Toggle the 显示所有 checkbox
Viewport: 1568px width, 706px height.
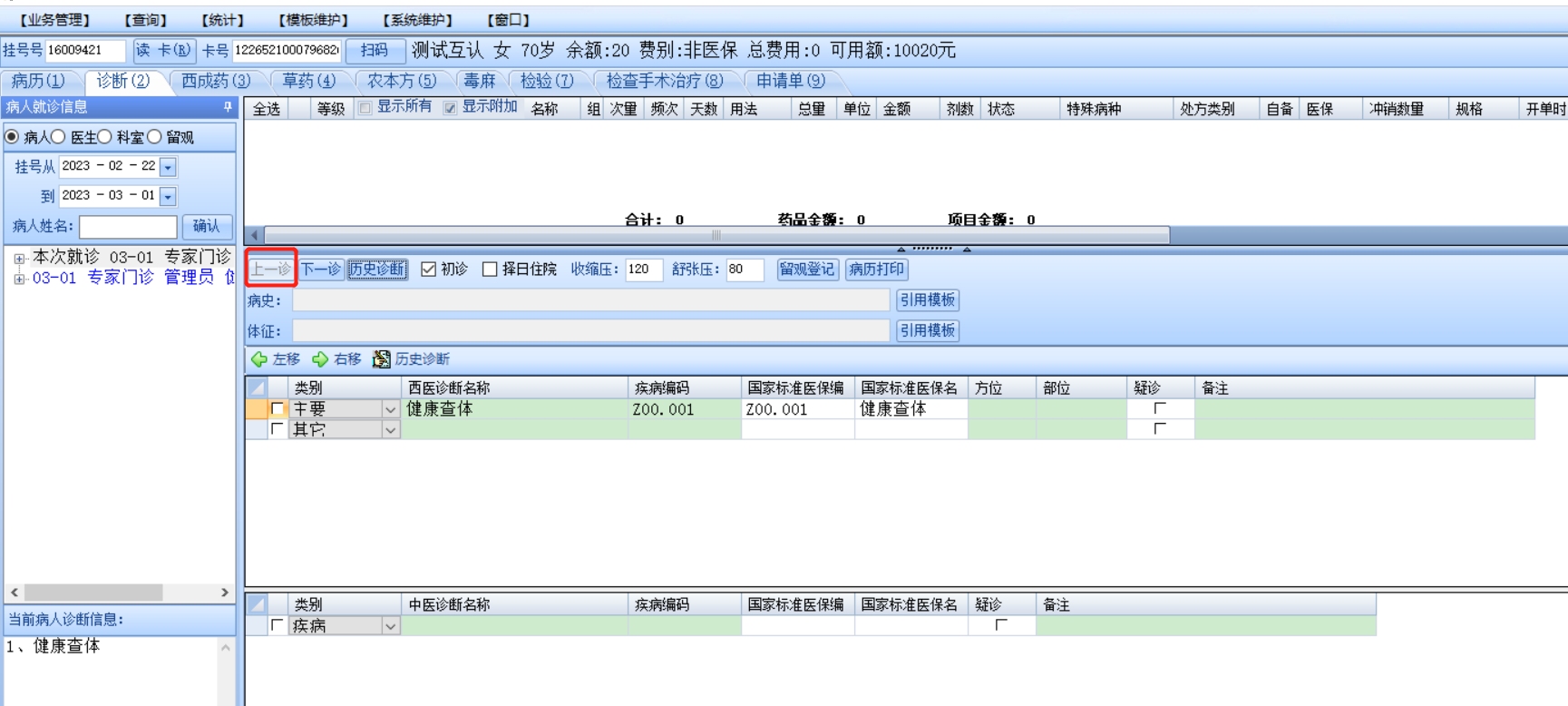click(x=365, y=108)
